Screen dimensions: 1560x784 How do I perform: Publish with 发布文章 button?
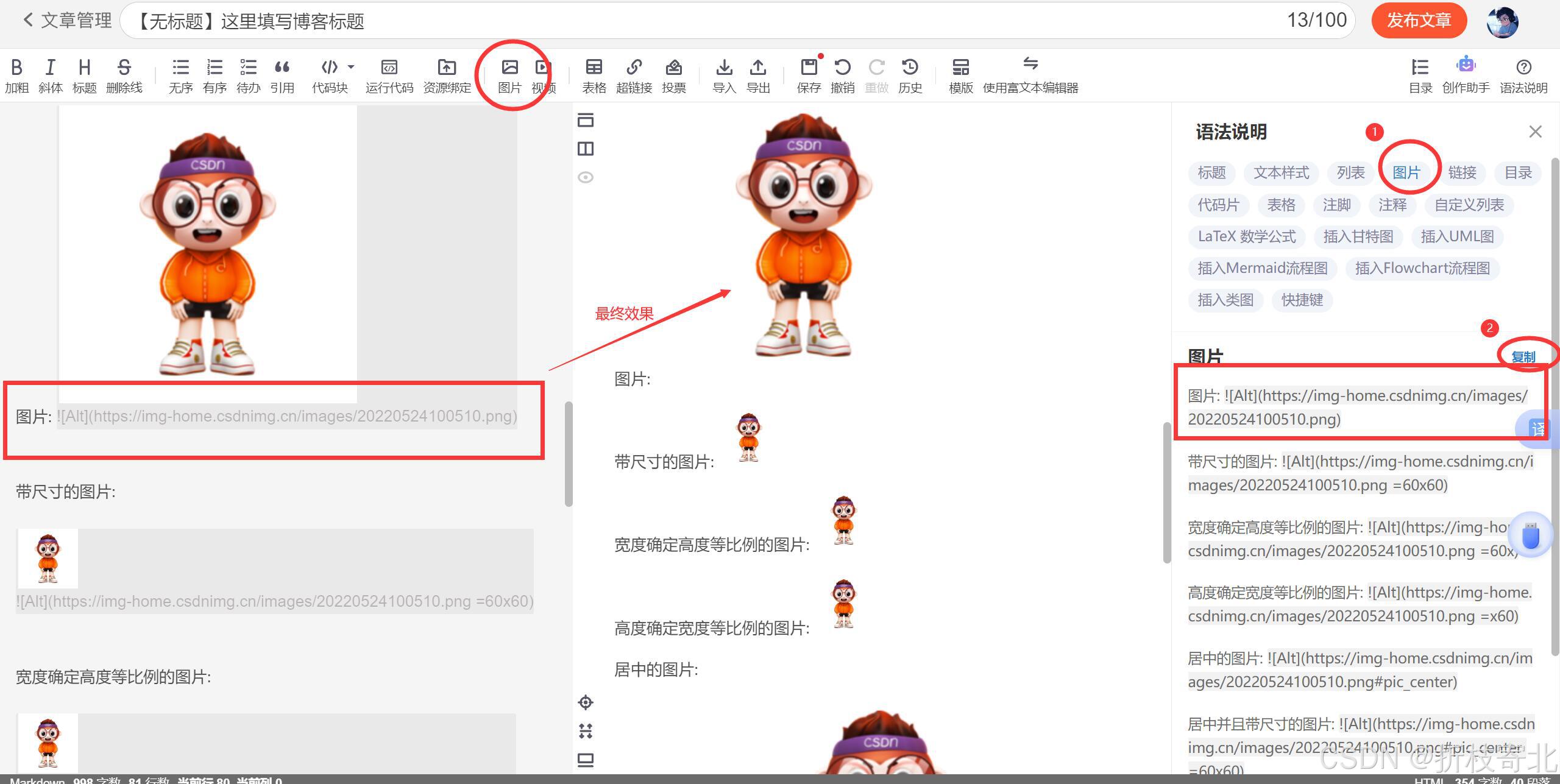(1419, 20)
